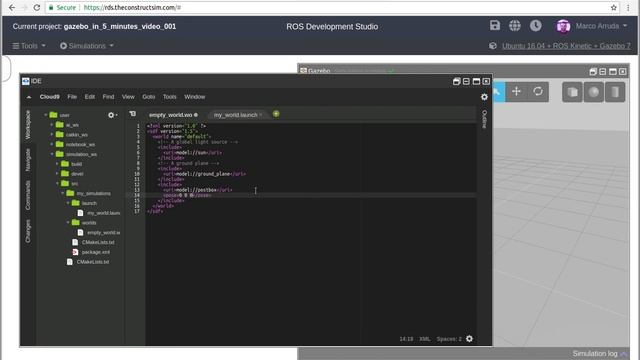The width and height of the screenshot is (640, 360).
Task: Open the Window menu in the IDE
Action: pyautogui.click(x=195, y=97)
